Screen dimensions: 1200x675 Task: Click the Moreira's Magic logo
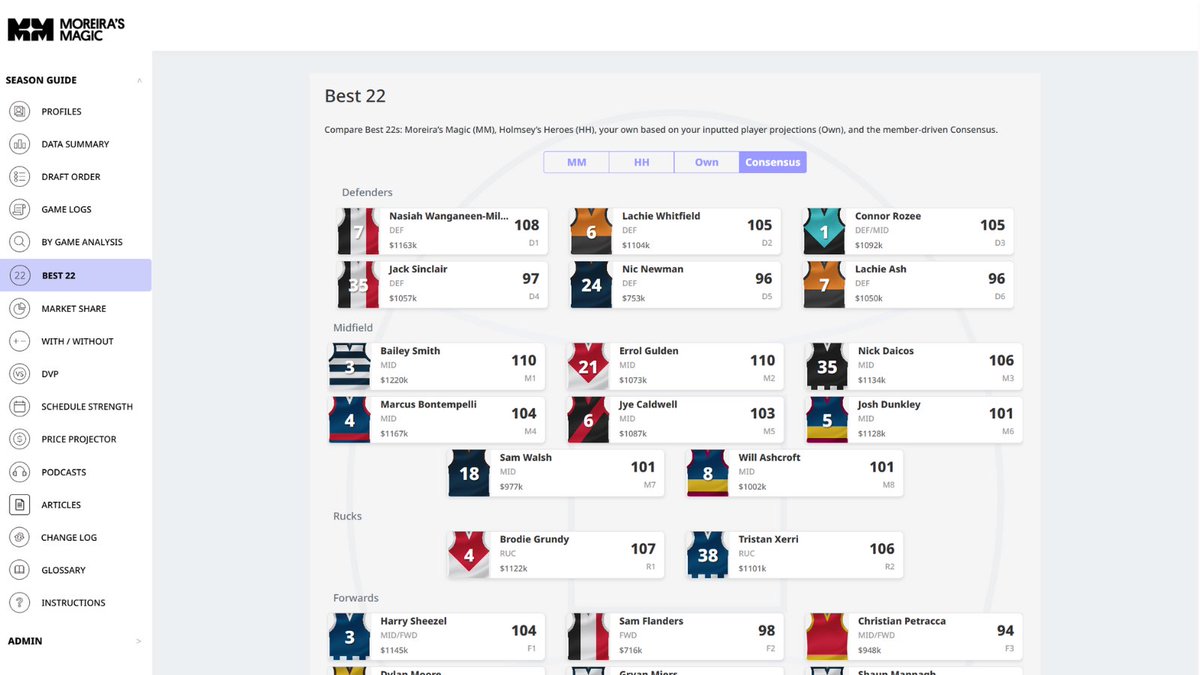tap(66, 29)
